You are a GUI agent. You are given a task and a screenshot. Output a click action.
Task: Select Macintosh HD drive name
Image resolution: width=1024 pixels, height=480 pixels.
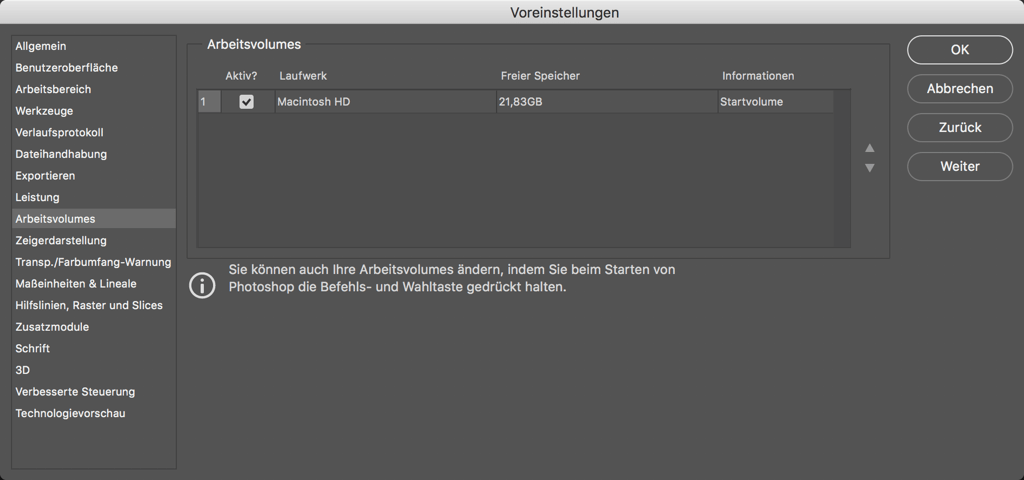point(385,102)
